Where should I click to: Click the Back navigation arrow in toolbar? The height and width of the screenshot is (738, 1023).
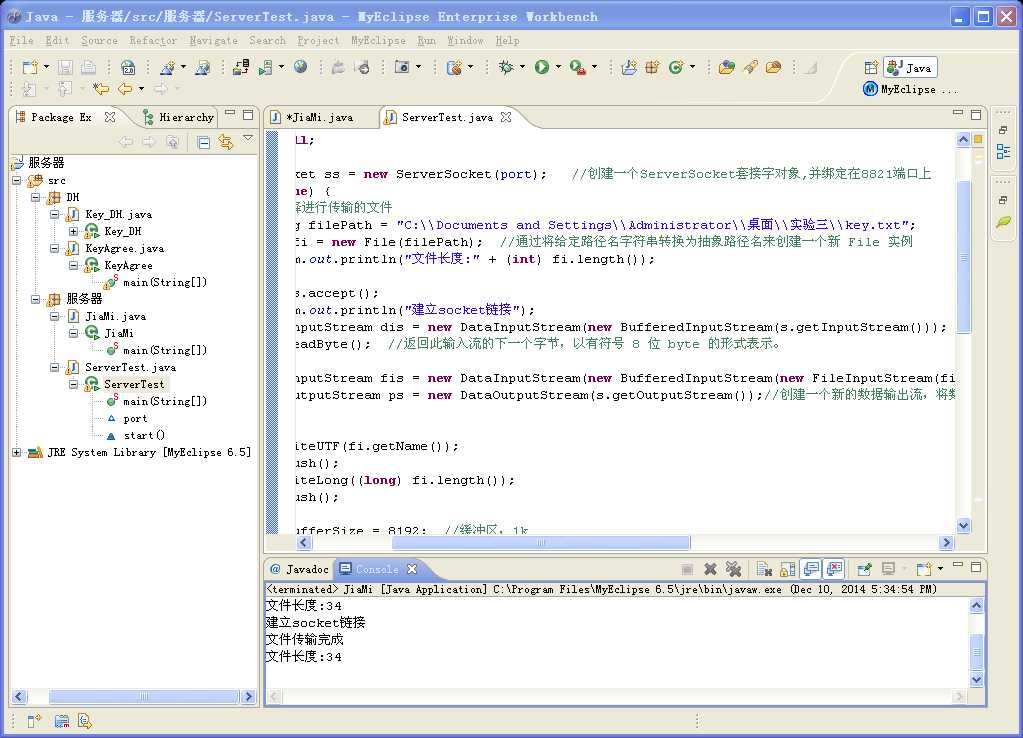[x=125, y=88]
